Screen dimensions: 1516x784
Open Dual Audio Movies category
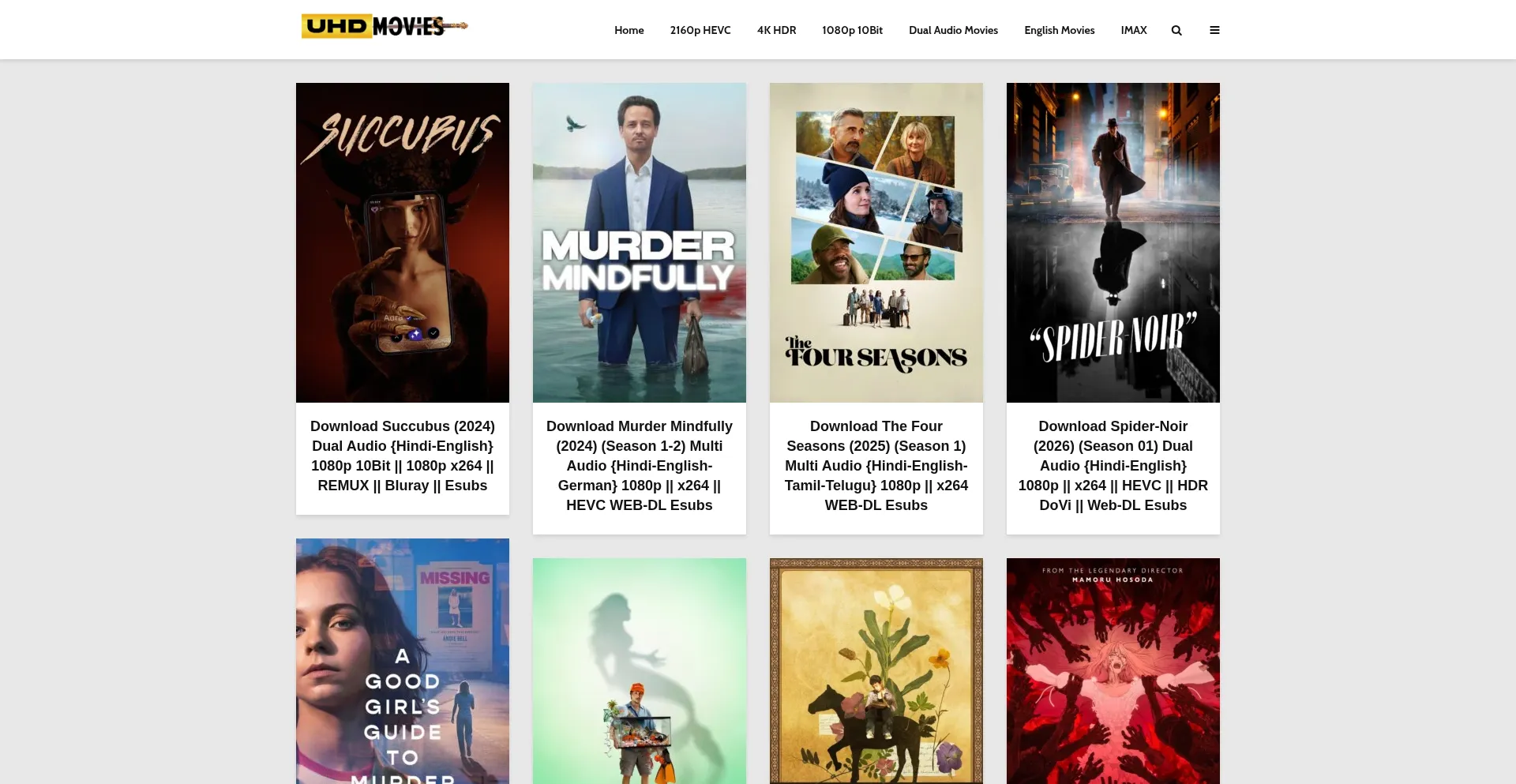(953, 30)
